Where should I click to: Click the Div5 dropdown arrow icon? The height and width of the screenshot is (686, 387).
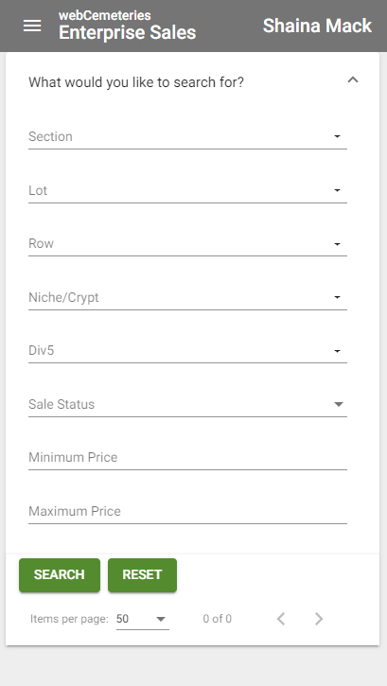tap(337, 351)
